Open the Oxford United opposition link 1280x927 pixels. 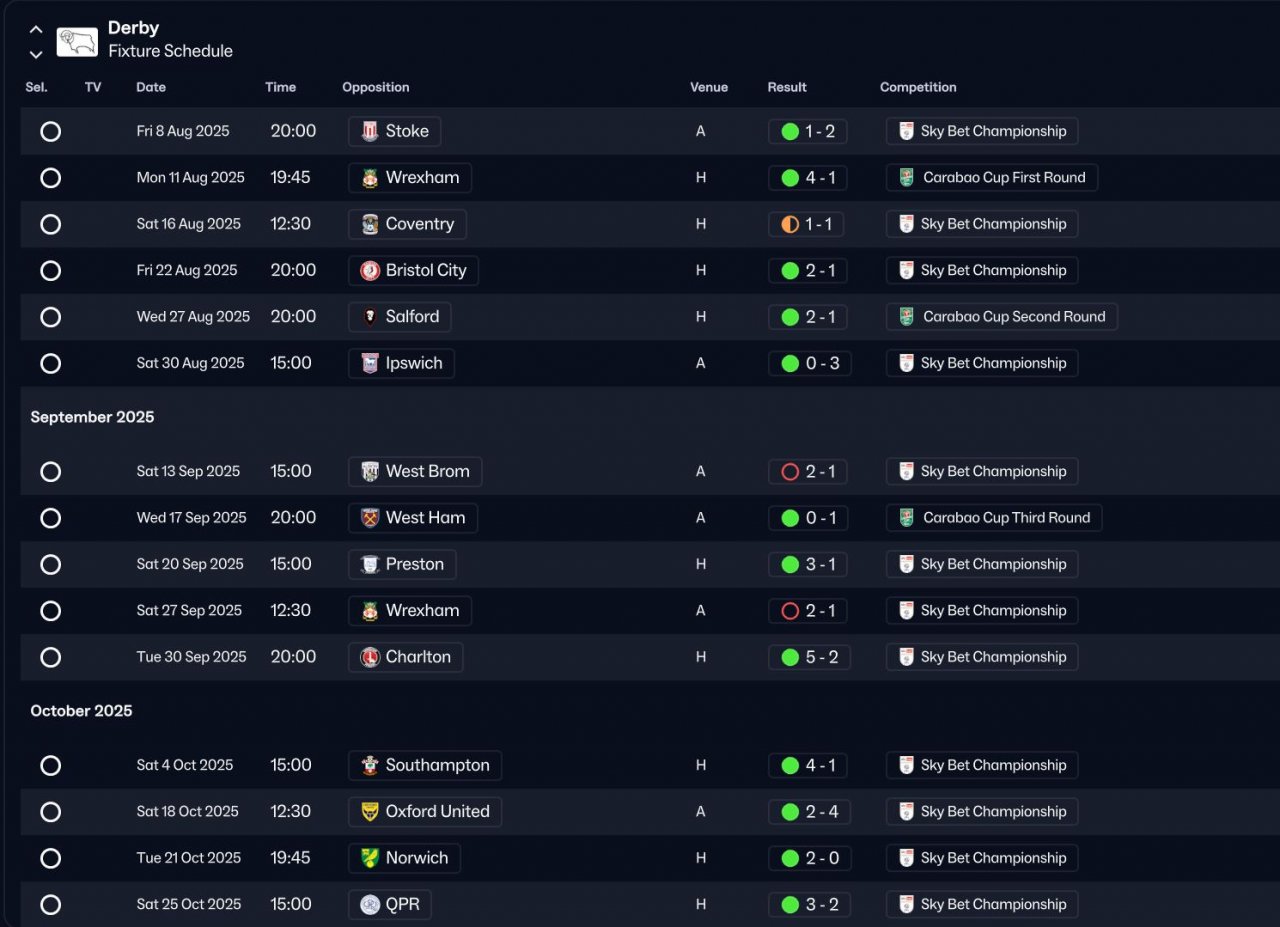tap(437, 812)
